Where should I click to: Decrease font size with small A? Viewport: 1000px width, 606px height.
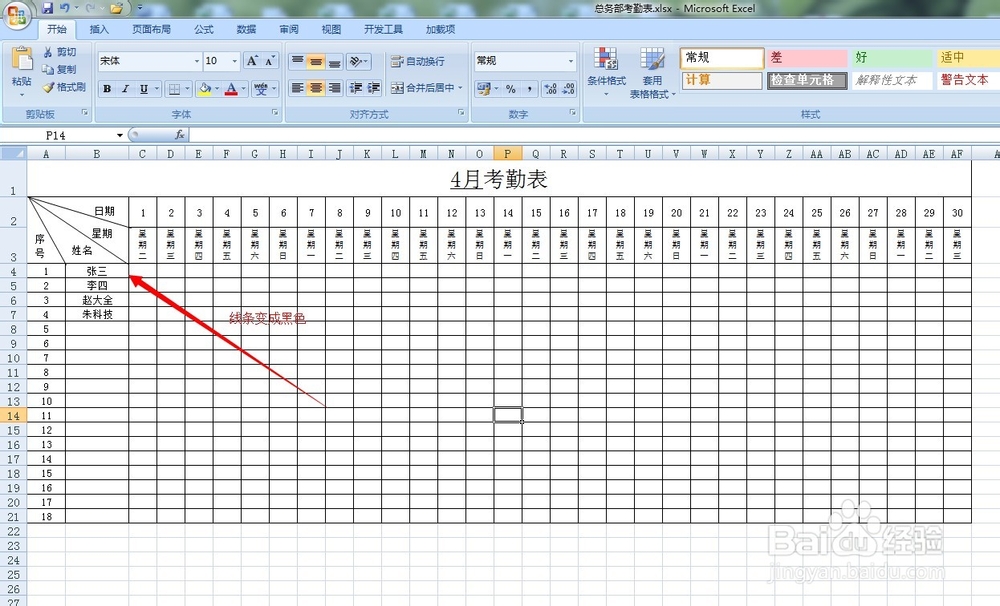270,61
